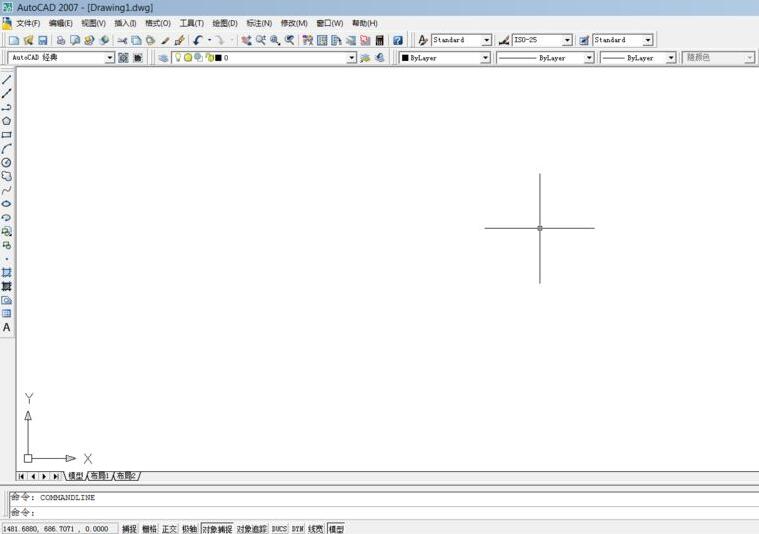Expand the layer 0 dropdown list
Image resolution: width=759 pixels, height=534 pixels.
(x=352, y=58)
